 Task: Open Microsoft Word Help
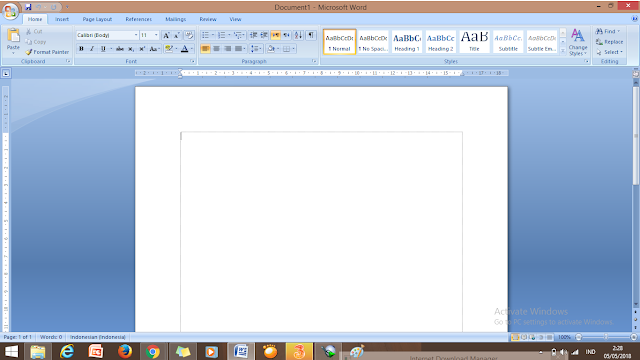coord(635,19)
